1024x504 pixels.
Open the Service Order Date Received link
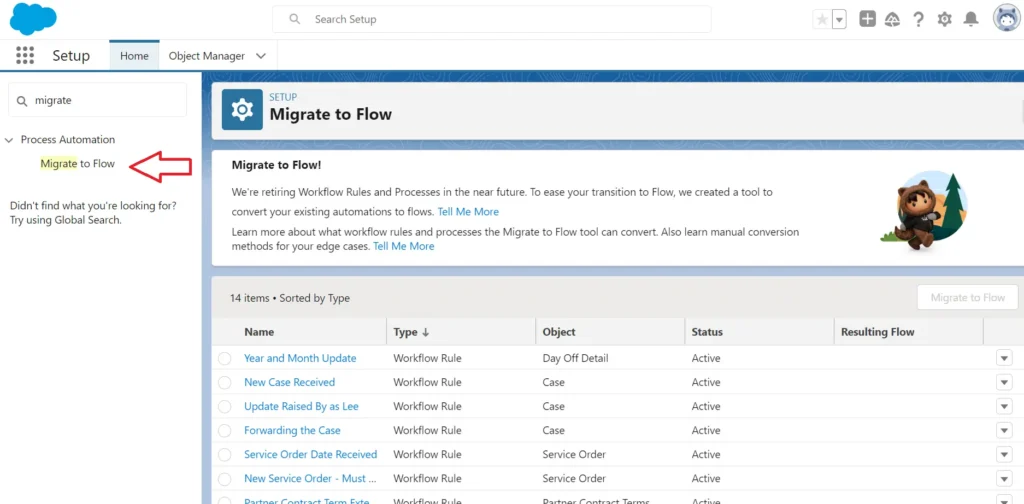311,454
